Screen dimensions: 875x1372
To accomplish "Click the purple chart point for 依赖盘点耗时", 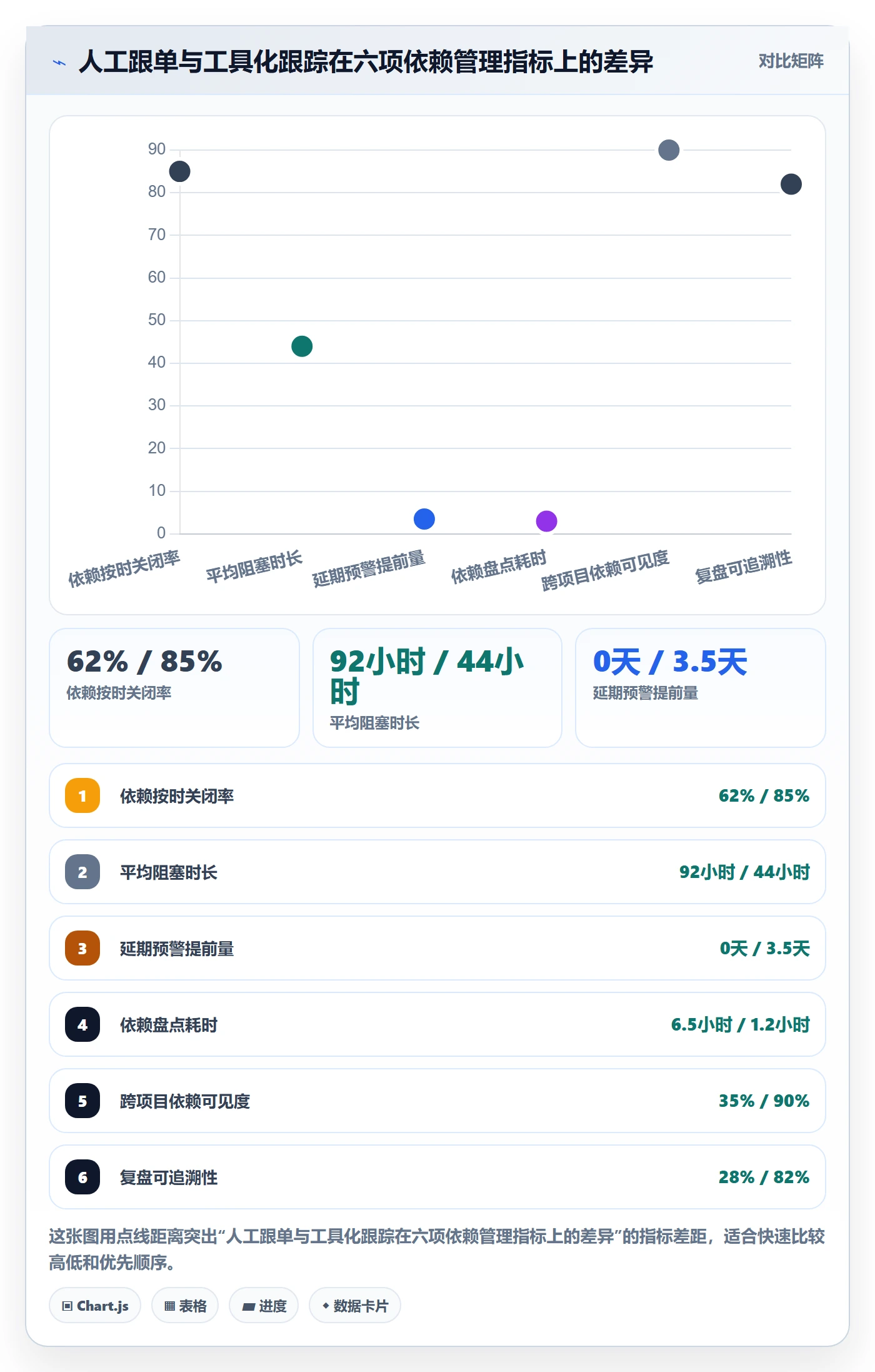I will click(x=546, y=521).
